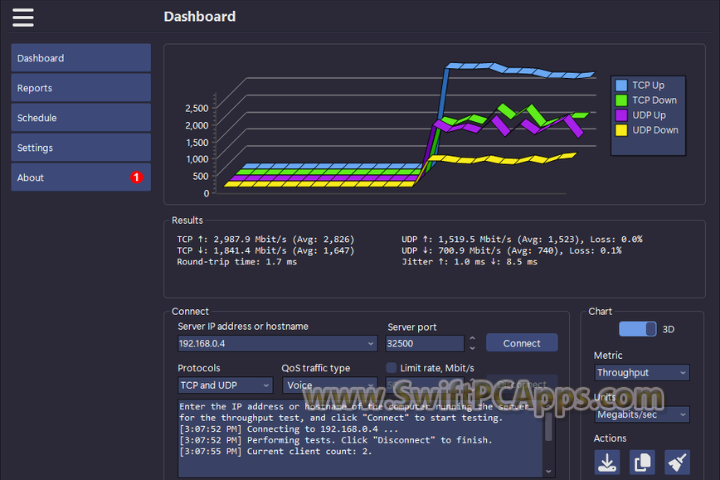Click the red notification badge on About
The width and height of the screenshot is (720, 480).
(136, 177)
